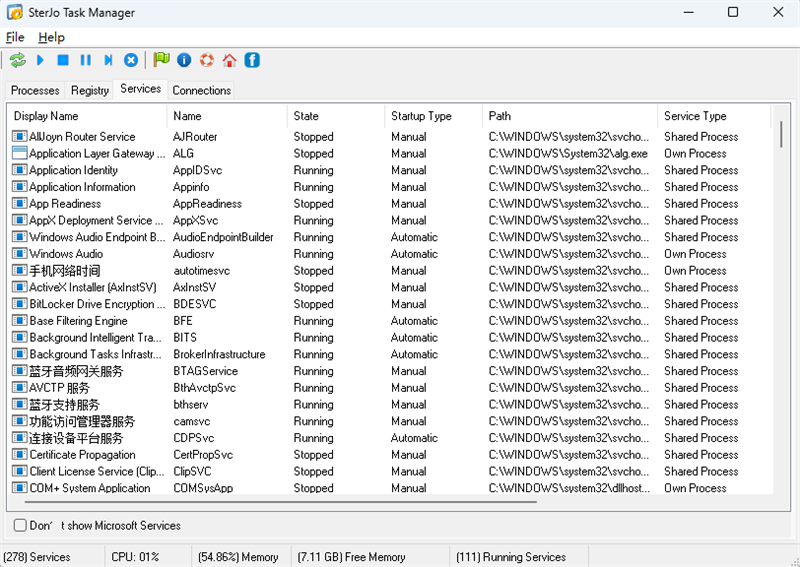Click the (54.86%) Memory status entry
The width and height of the screenshot is (800, 567).
[238, 557]
